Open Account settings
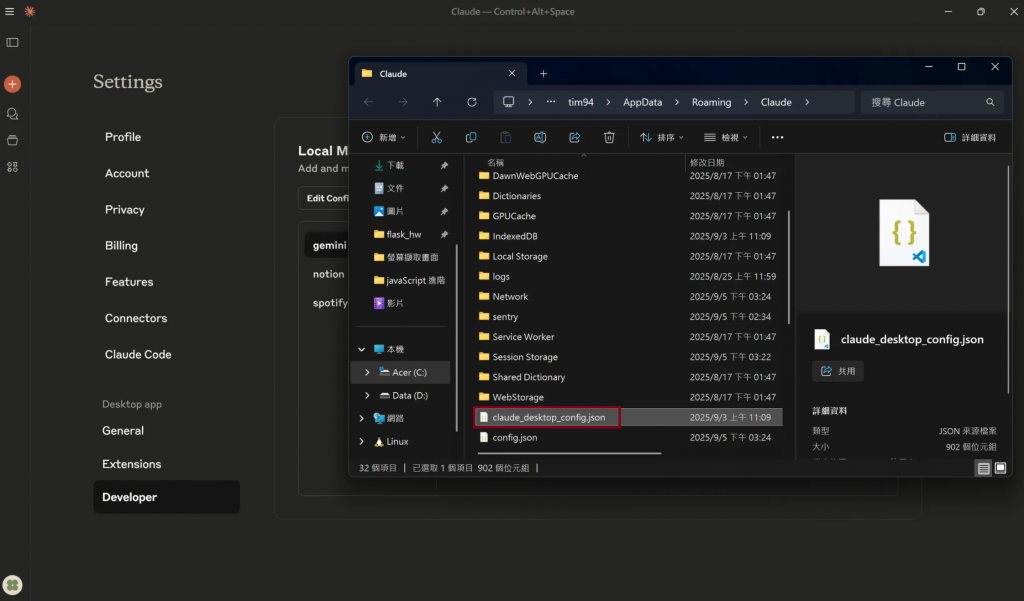The image size is (1024, 601). tap(127, 173)
